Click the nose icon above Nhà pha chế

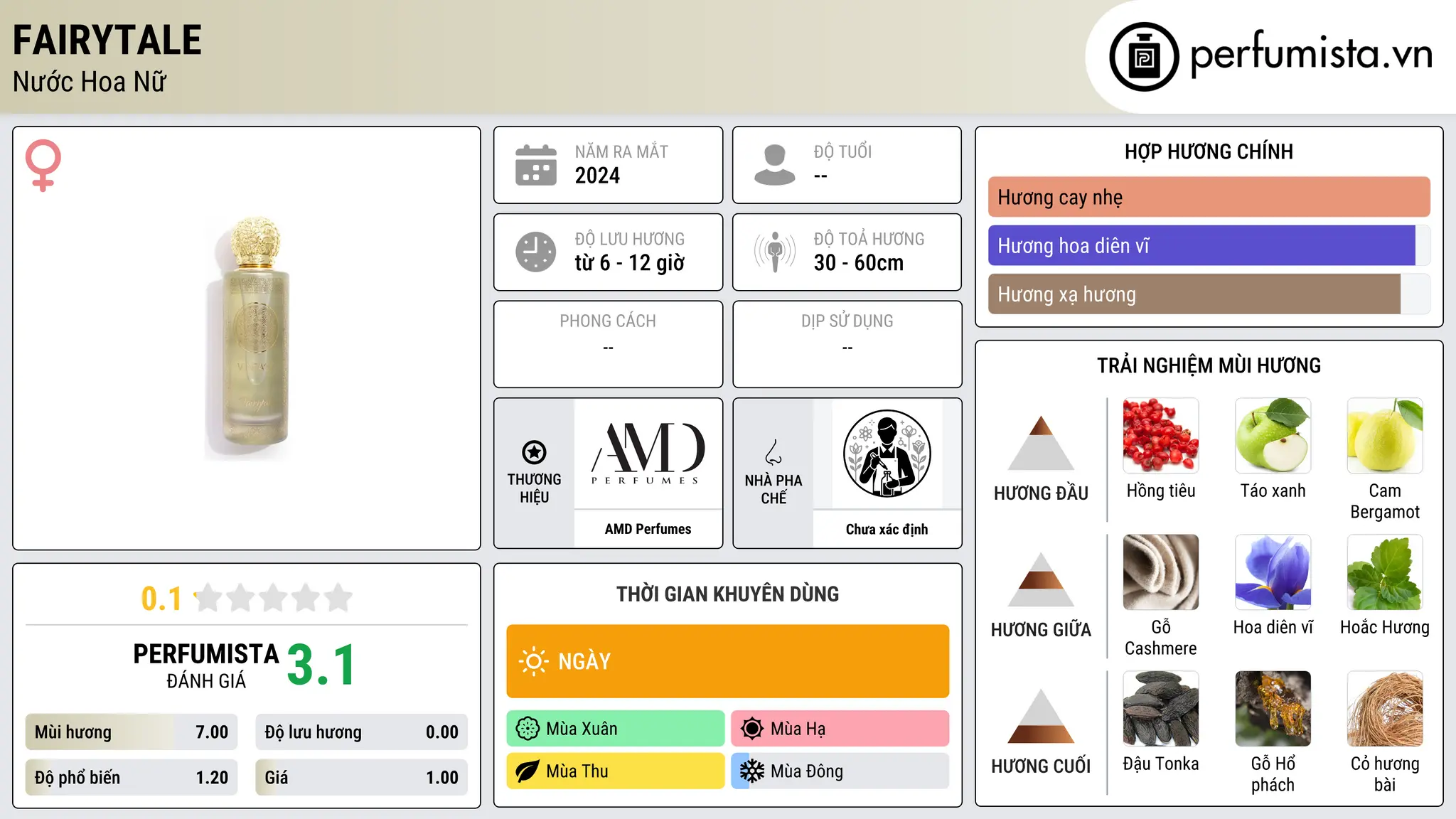pyautogui.click(x=773, y=452)
